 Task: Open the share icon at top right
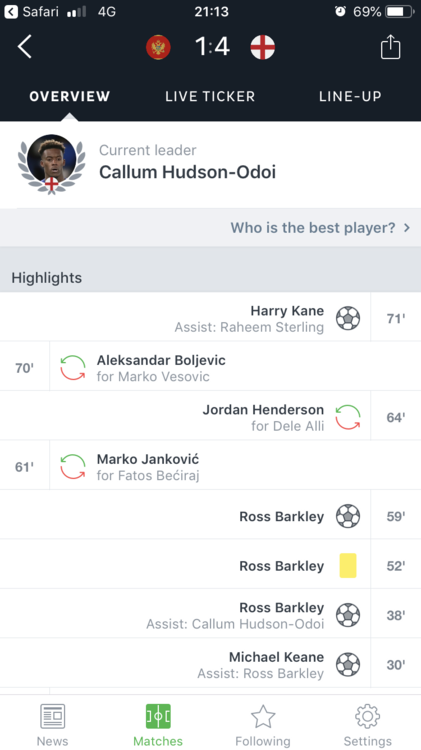point(390,47)
